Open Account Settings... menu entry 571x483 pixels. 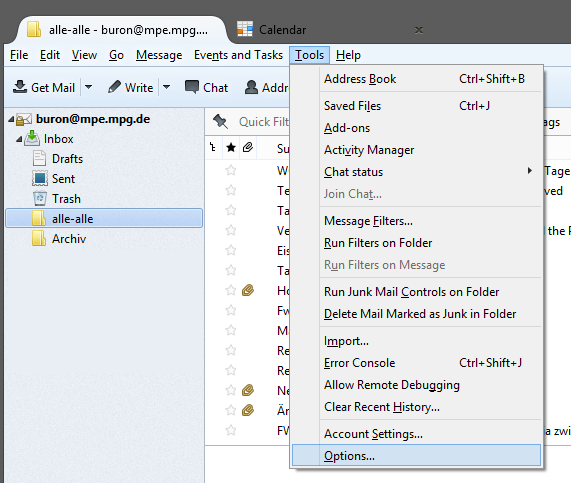click(x=417, y=434)
